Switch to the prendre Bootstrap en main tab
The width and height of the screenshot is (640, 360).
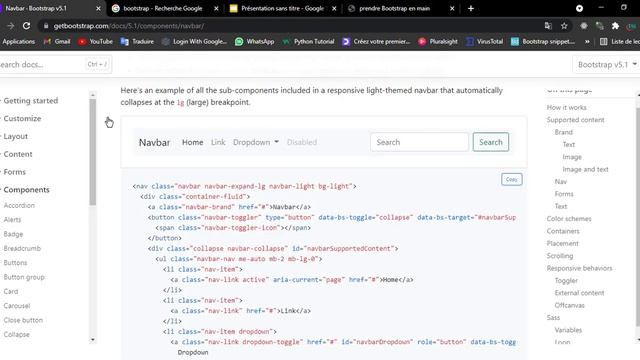(394, 8)
